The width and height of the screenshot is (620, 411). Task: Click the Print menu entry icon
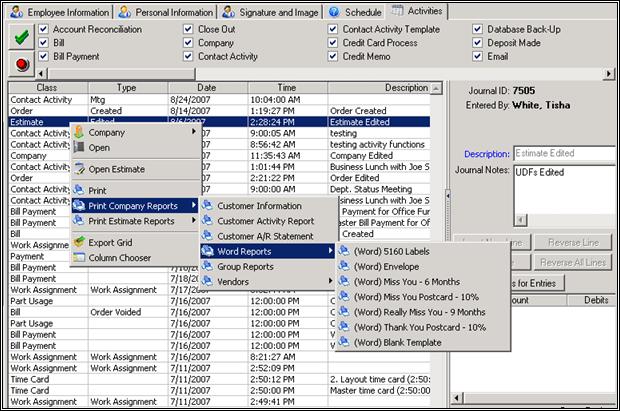pos(79,190)
